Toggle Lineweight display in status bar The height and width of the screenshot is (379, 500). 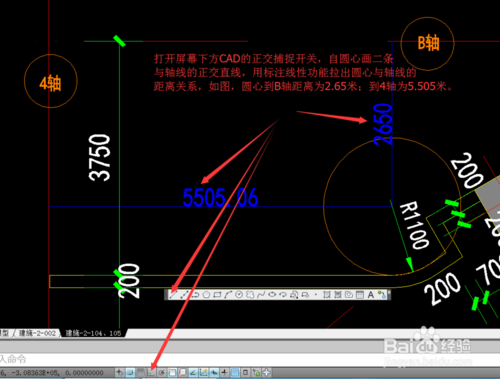(x=224, y=372)
